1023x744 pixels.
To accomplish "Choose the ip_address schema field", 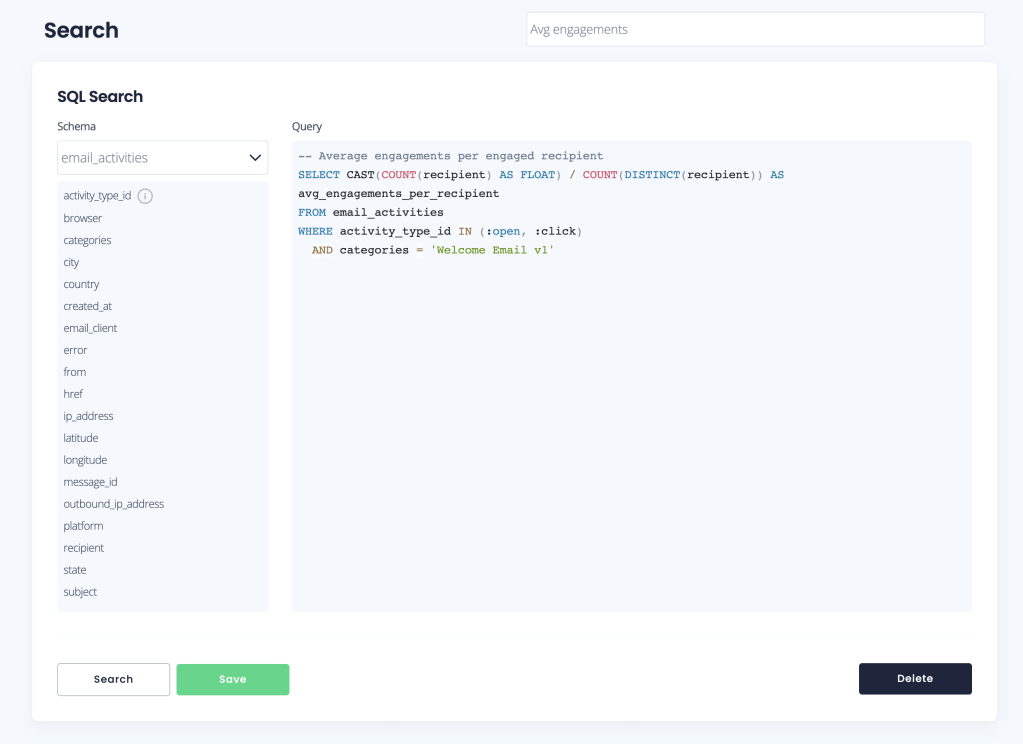I will [88, 416].
